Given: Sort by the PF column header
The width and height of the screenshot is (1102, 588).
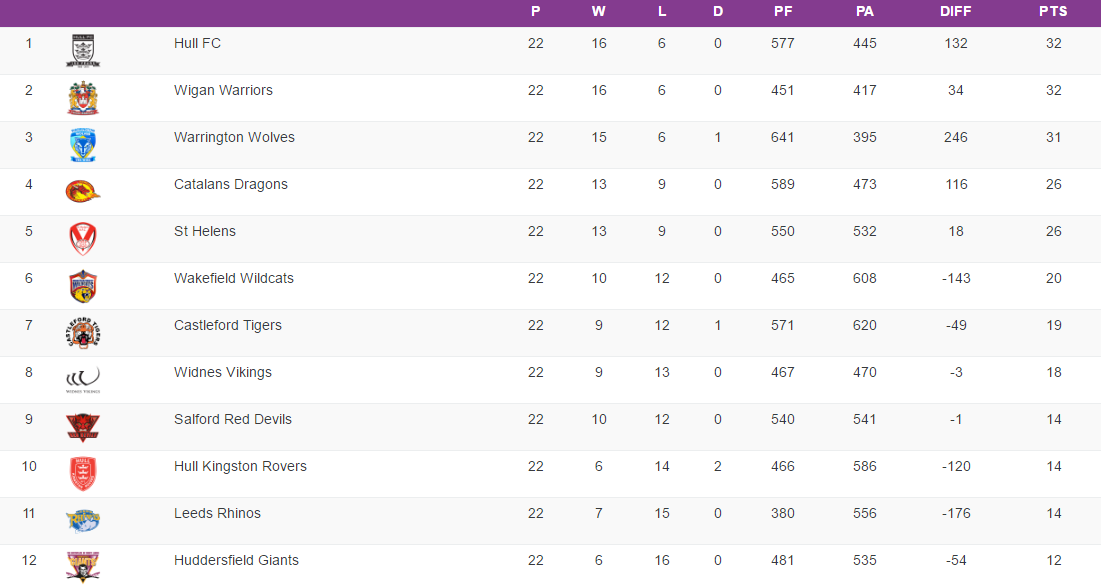Looking at the screenshot, I should pos(783,12).
